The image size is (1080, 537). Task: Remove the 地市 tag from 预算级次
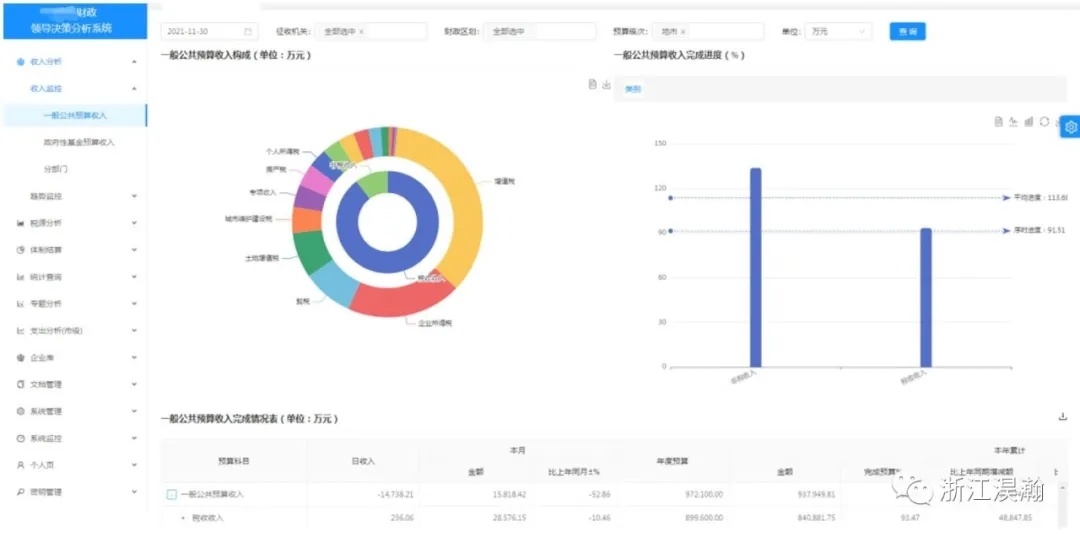click(683, 32)
